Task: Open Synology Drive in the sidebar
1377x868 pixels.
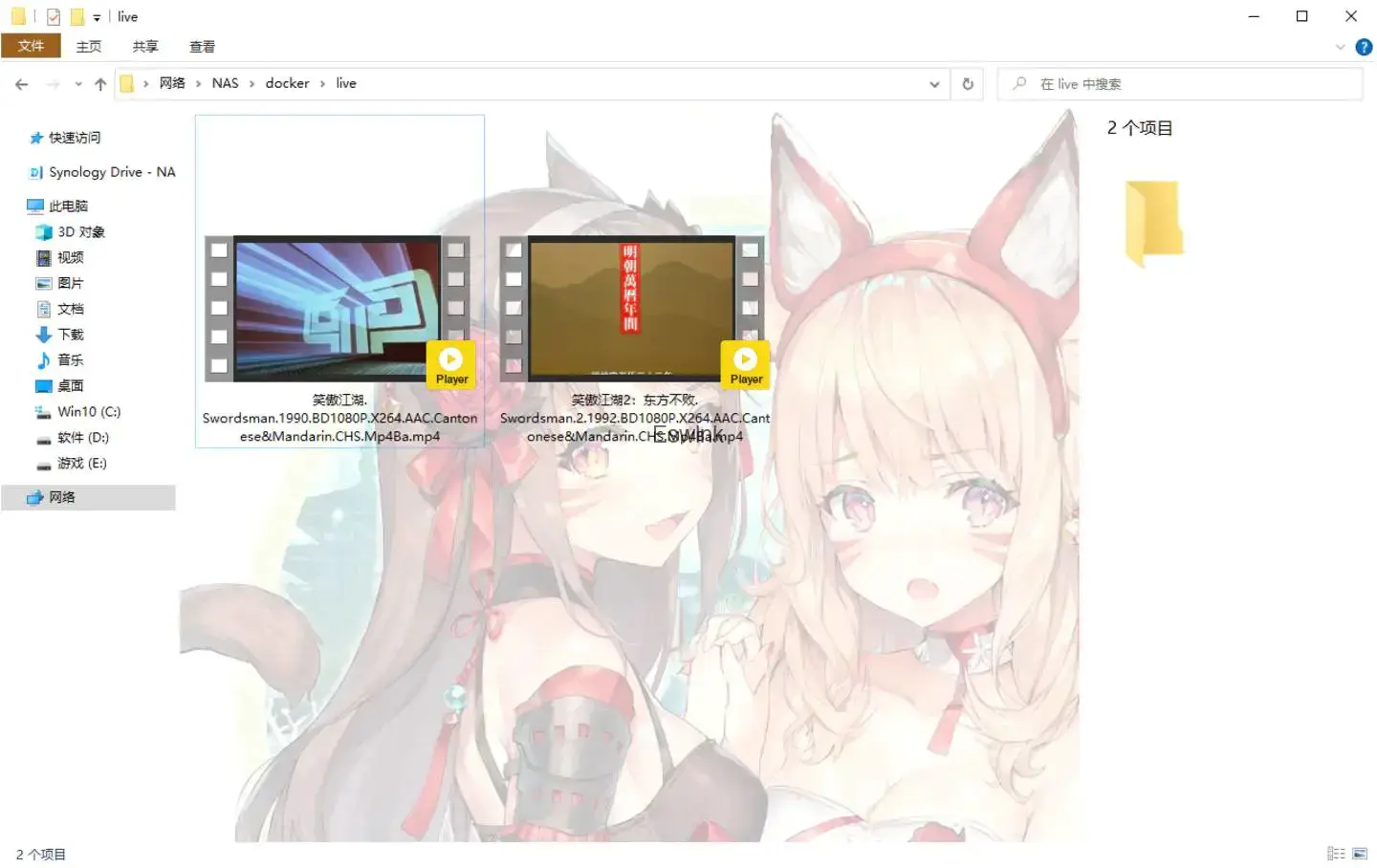Action: point(111,172)
